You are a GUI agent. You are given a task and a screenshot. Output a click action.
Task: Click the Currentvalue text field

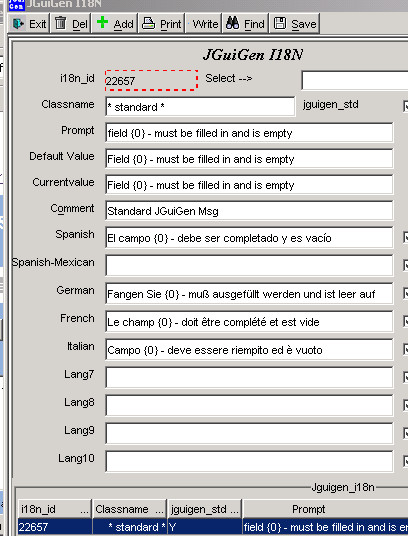point(249,185)
